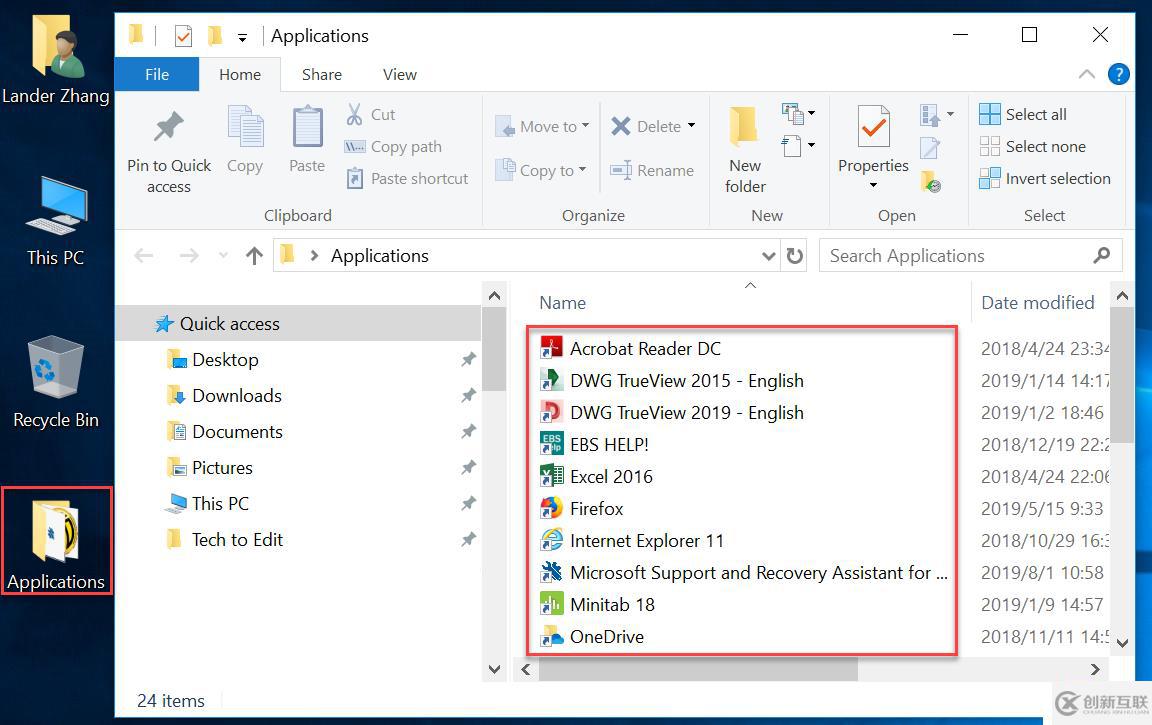The image size is (1152, 725).
Task: Open the View tab
Action: point(399,74)
